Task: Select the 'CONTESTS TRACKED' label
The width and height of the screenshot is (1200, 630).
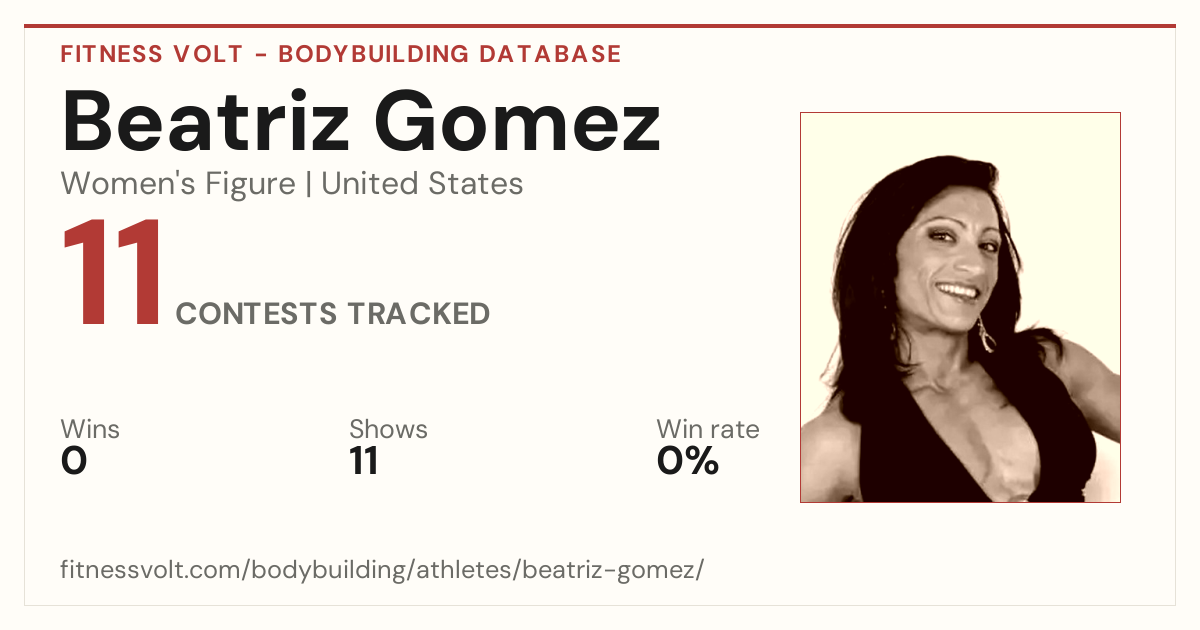Action: (x=333, y=314)
